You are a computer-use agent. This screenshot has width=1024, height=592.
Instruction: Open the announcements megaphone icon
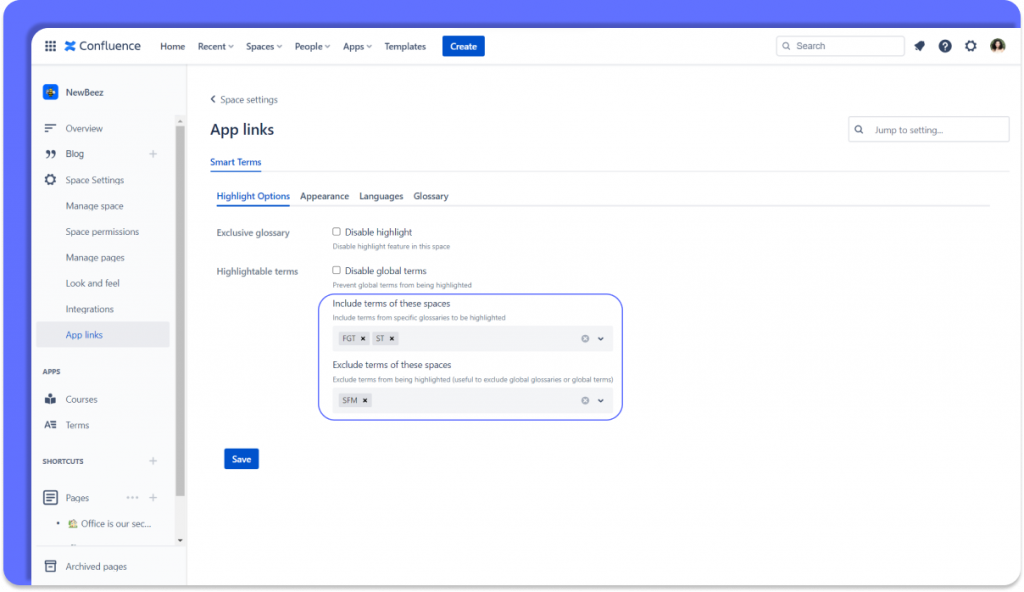pos(919,45)
